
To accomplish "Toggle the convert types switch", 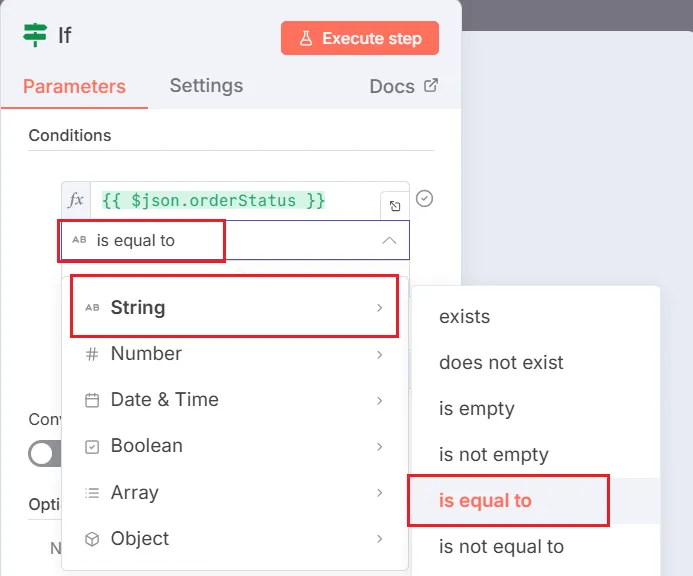I will (45, 454).
